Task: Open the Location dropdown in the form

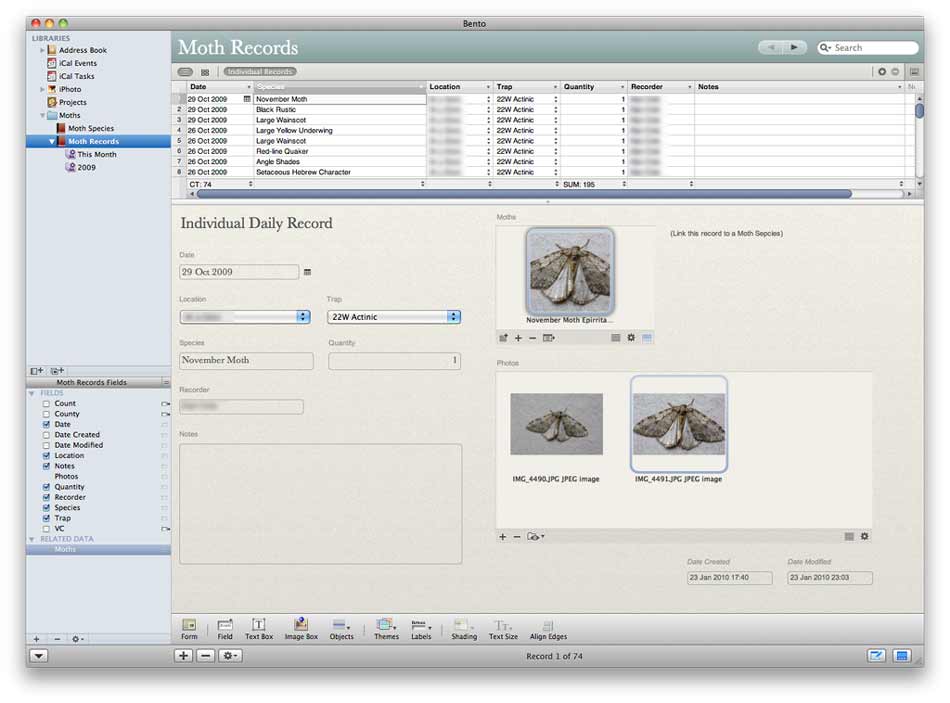Action: click(x=245, y=316)
